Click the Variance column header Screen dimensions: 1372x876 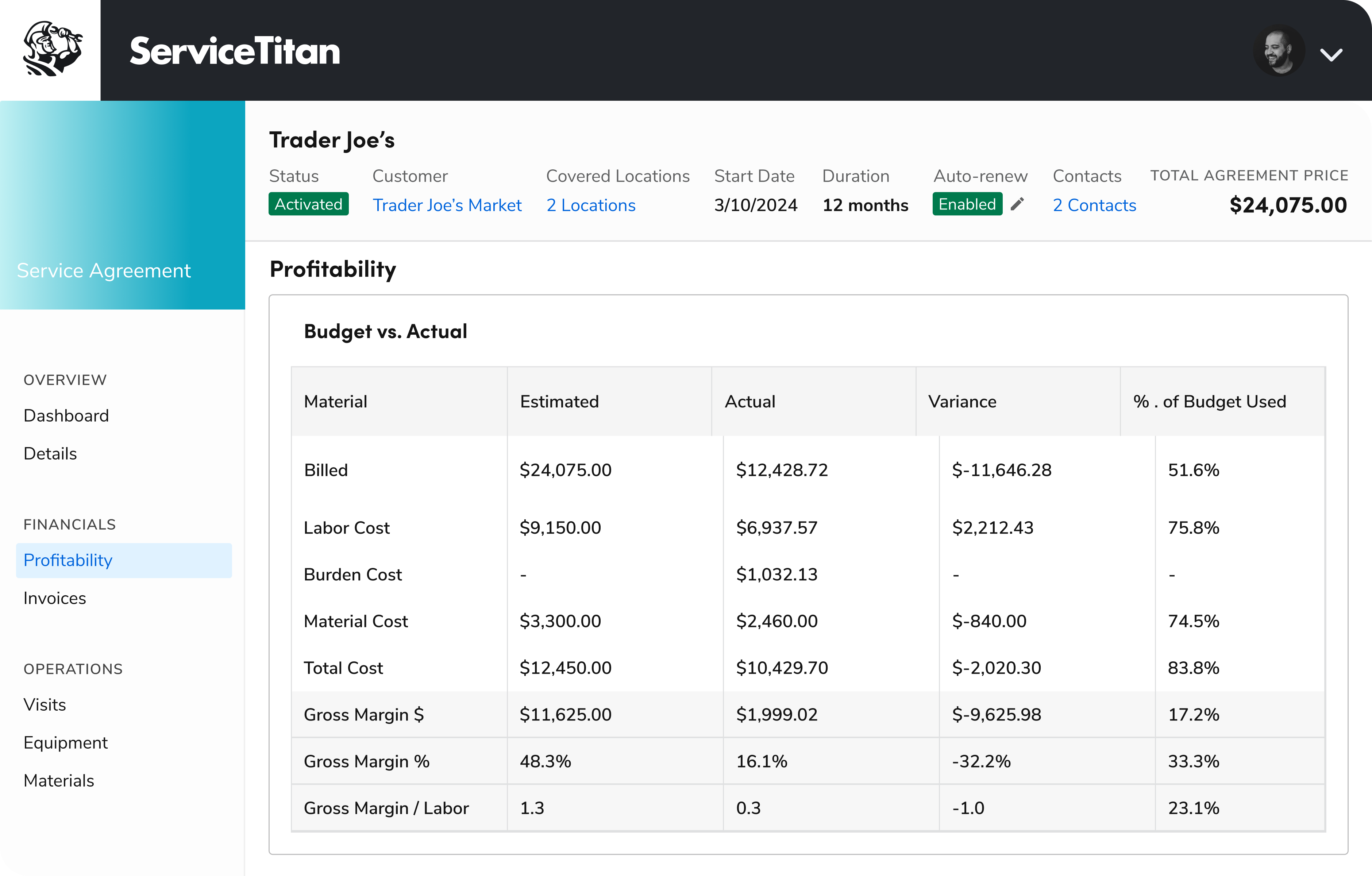(x=962, y=401)
